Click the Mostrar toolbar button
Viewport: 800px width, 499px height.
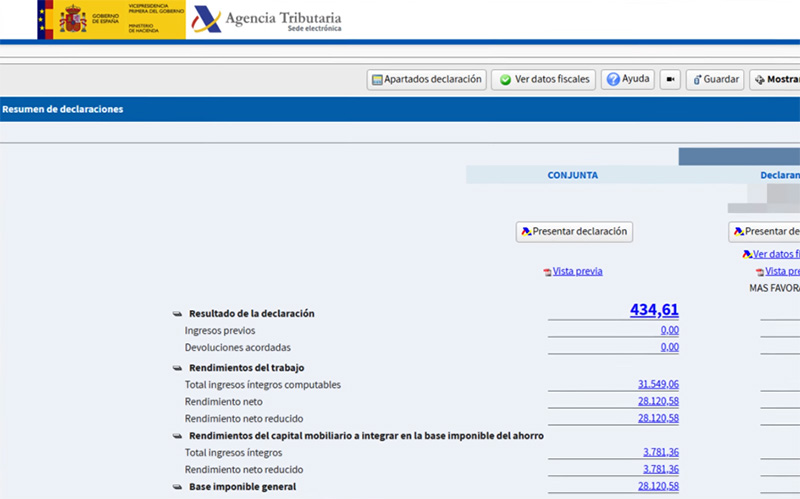pyautogui.click(x=774, y=80)
